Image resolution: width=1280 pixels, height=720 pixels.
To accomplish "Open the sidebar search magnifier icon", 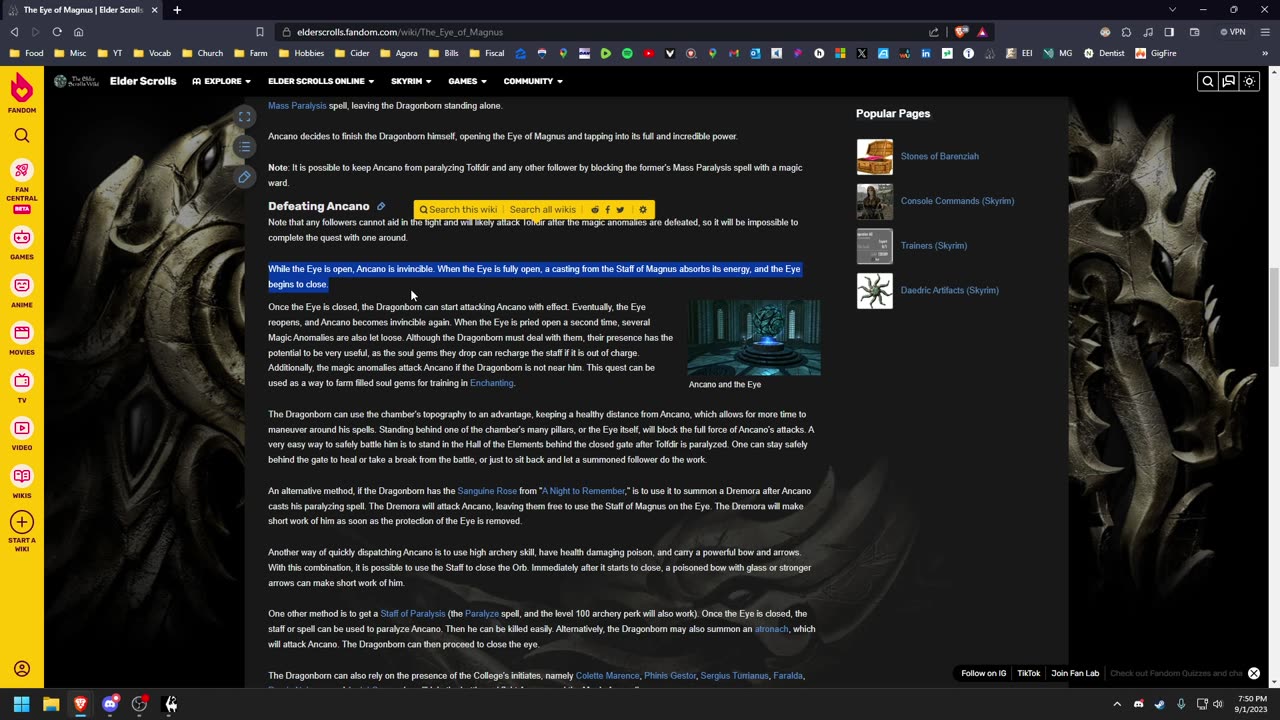I will tap(22, 135).
